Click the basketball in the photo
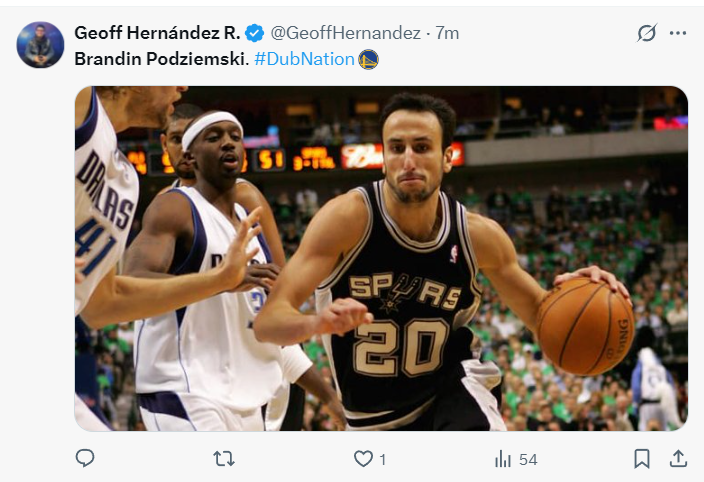Image resolution: width=704 pixels, height=482 pixels. (x=585, y=326)
